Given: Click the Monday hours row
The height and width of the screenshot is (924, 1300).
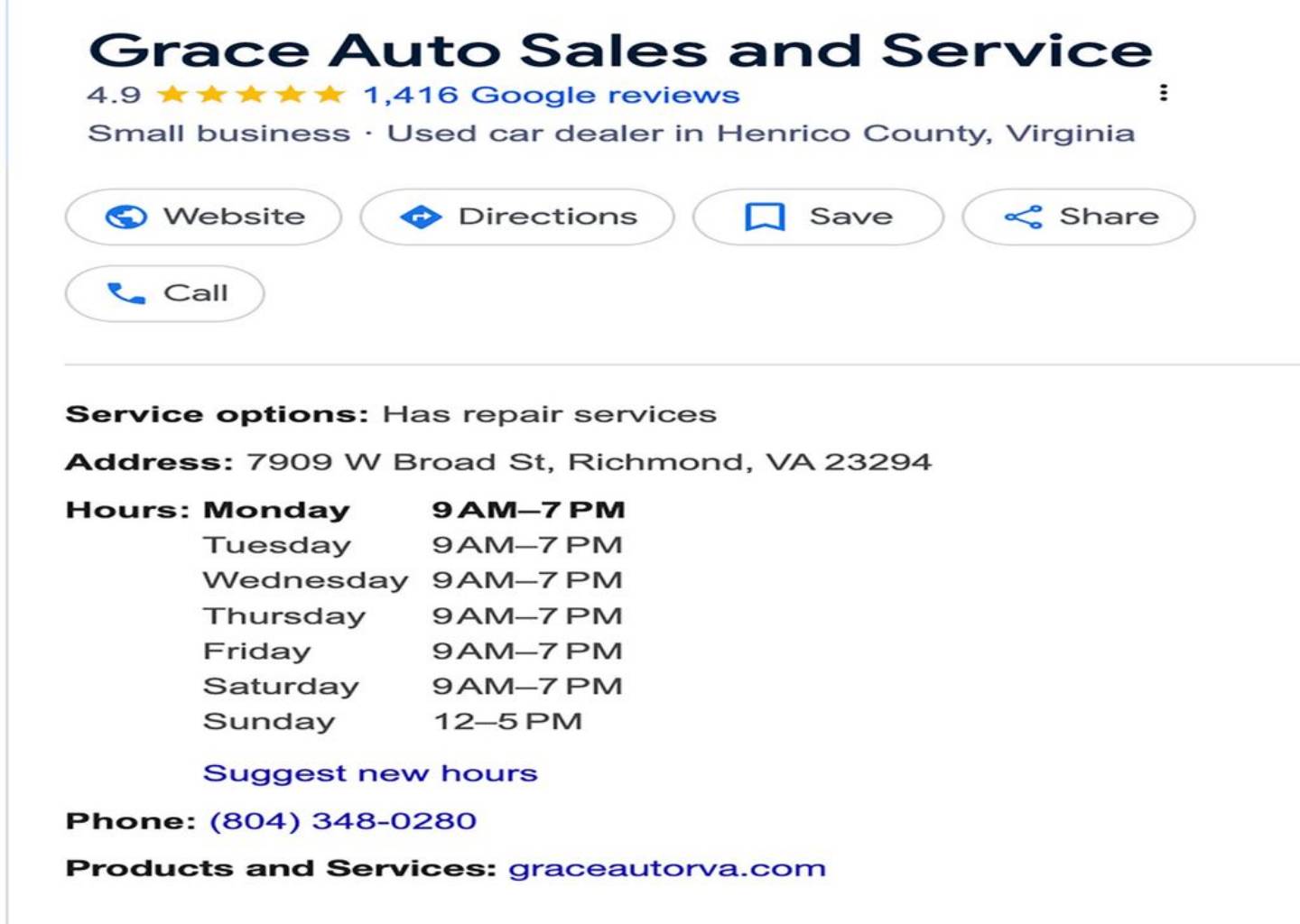Looking at the screenshot, I should point(413,510).
